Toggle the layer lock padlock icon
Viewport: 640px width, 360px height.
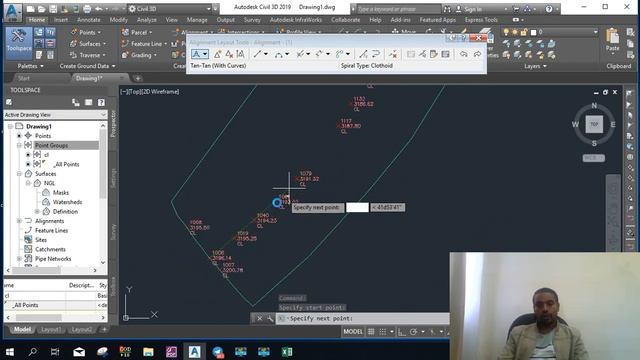524,32
